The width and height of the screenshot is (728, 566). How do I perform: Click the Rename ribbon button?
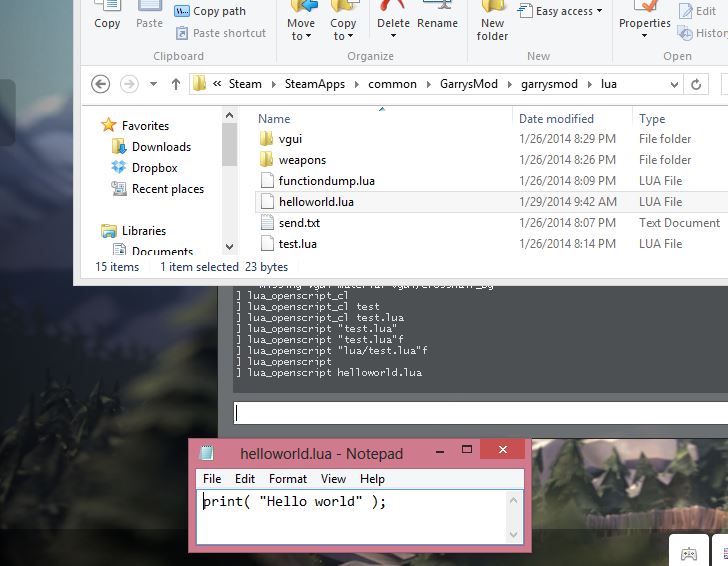coord(437,15)
